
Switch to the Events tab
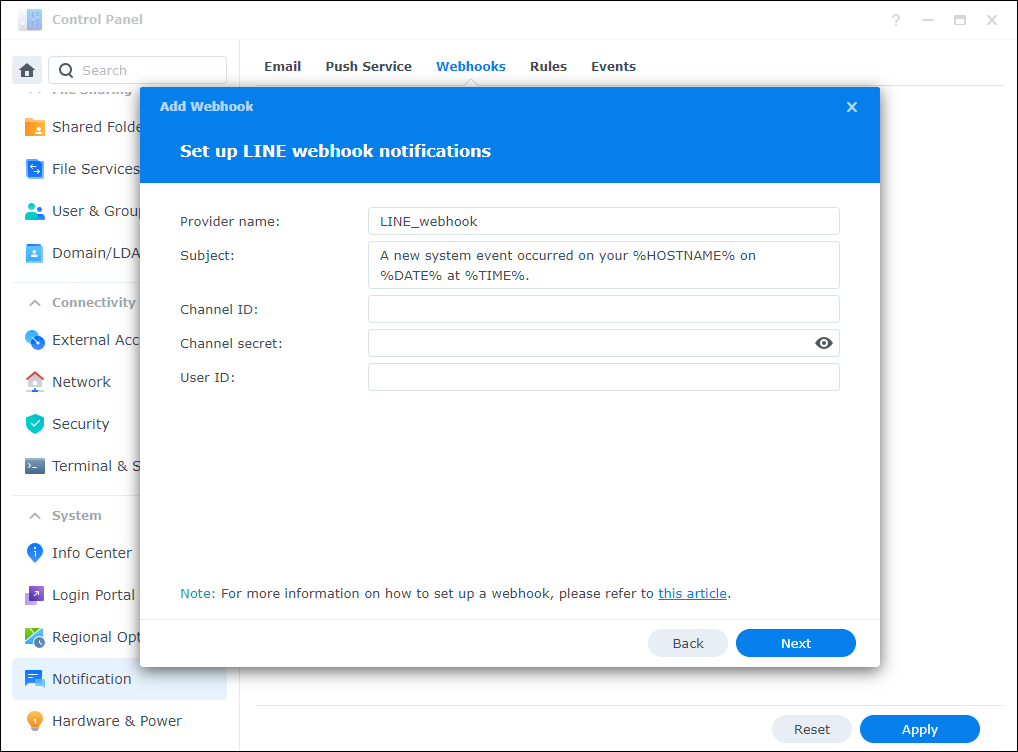(613, 66)
